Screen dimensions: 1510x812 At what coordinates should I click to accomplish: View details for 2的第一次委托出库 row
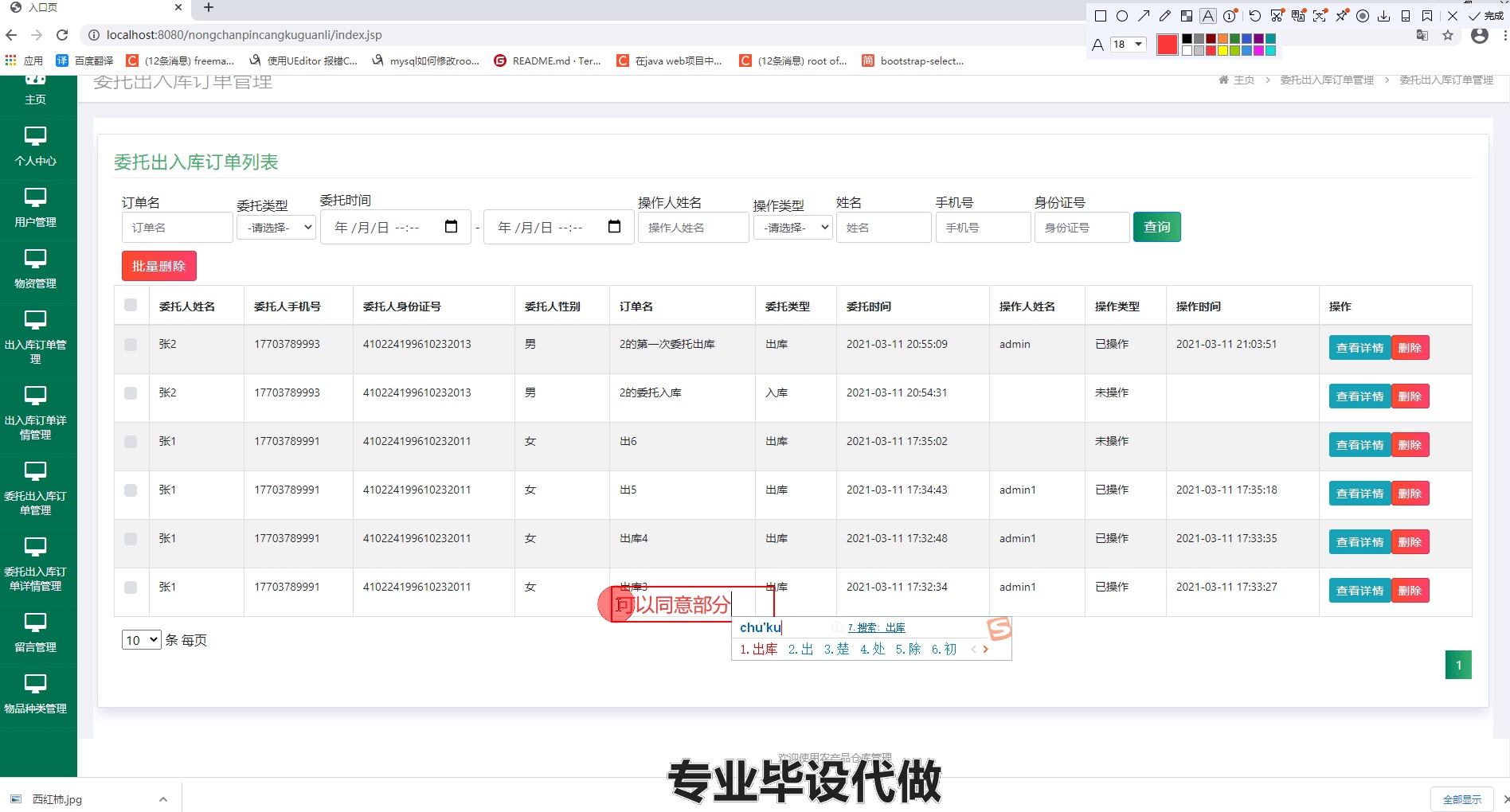(1359, 348)
